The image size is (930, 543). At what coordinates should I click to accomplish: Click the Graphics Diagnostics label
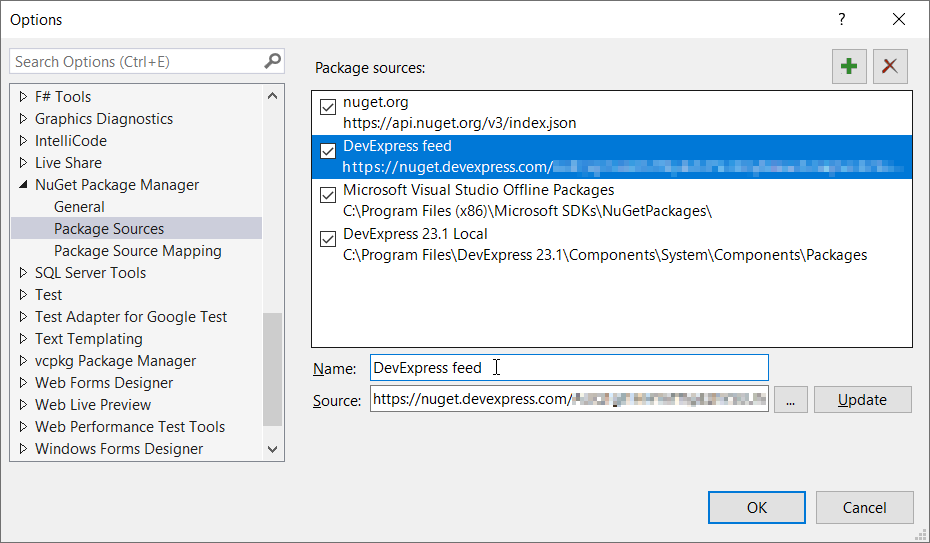[x=104, y=119]
